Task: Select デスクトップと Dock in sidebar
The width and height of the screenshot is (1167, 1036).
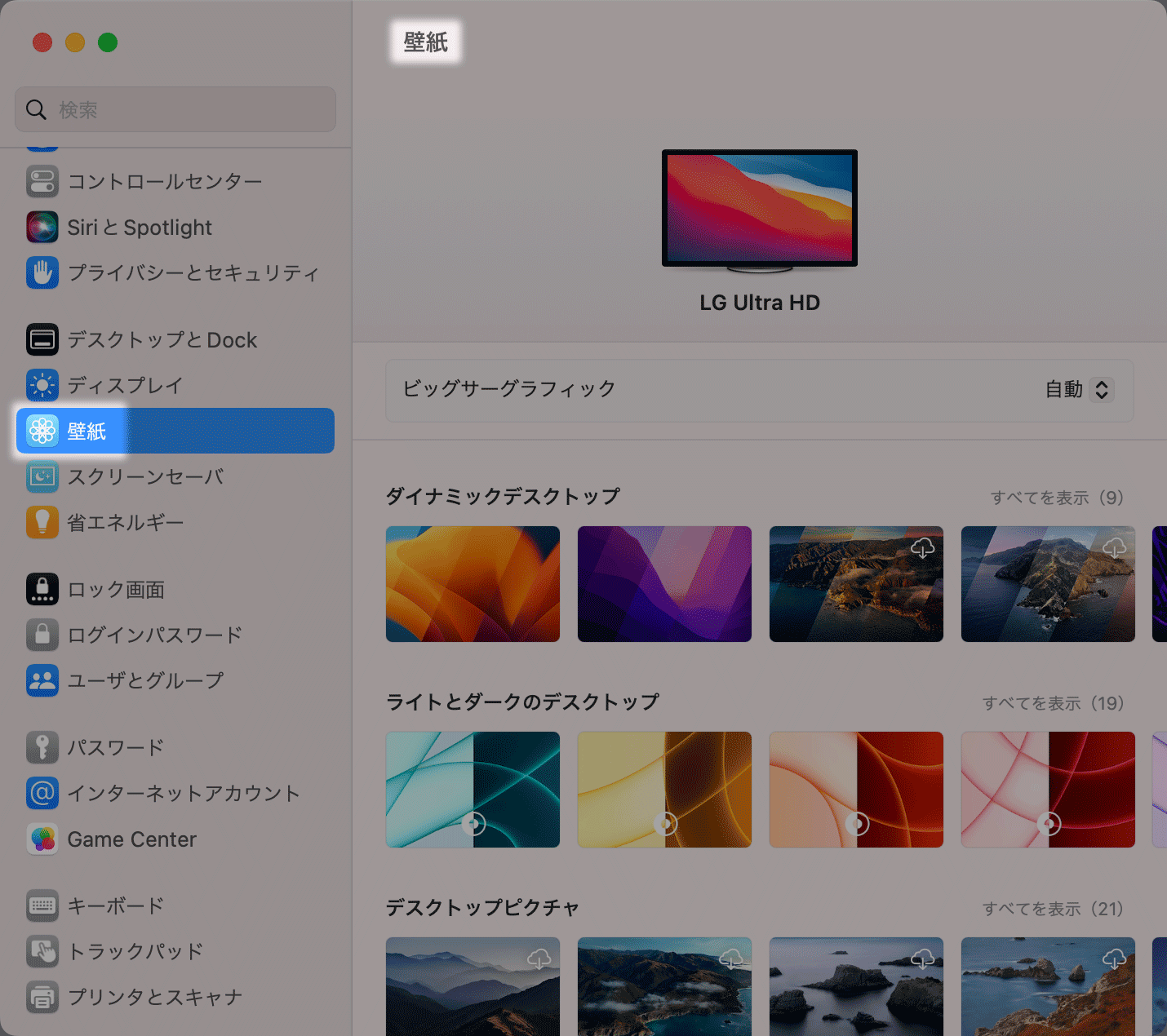Action: [175, 339]
